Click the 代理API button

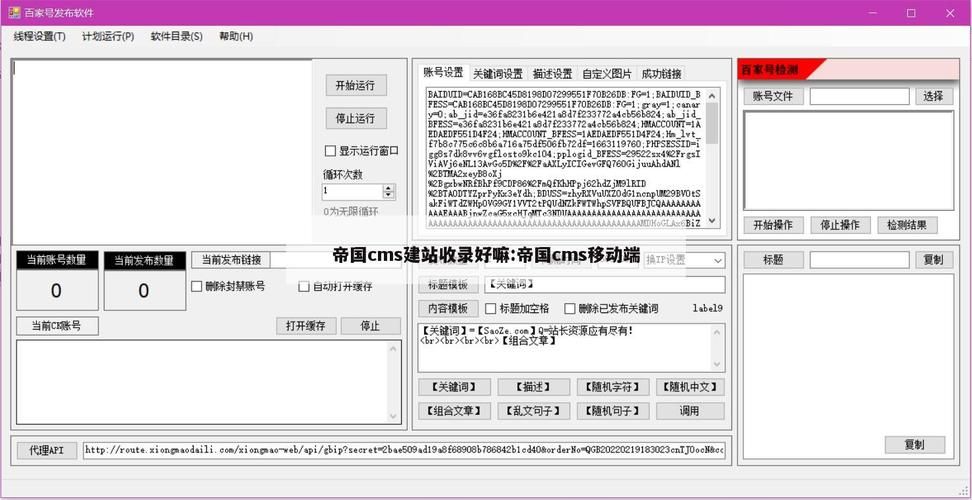pos(46,450)
